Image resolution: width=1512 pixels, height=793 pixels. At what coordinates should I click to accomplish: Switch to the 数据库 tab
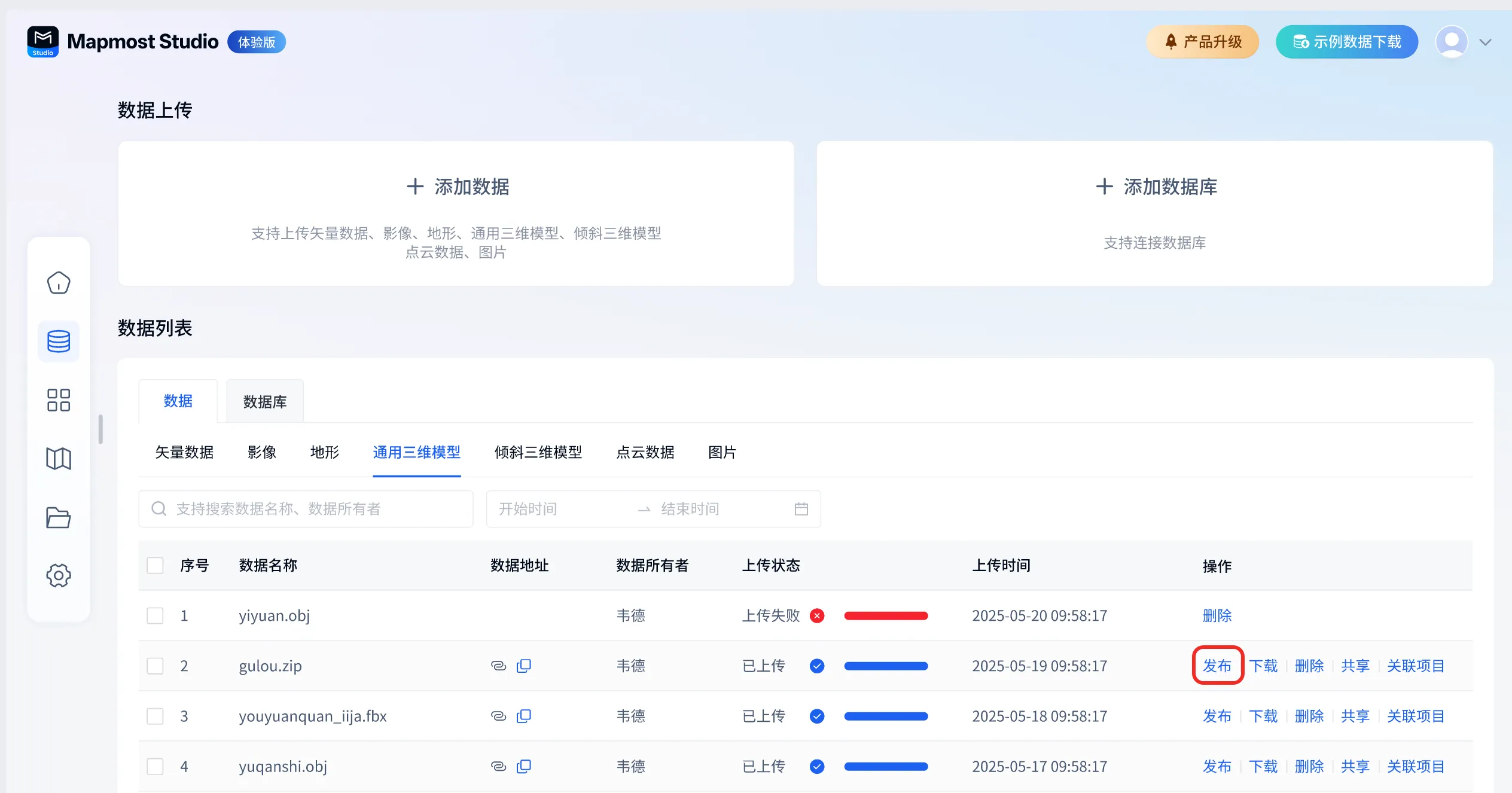(x=265, y=401)
